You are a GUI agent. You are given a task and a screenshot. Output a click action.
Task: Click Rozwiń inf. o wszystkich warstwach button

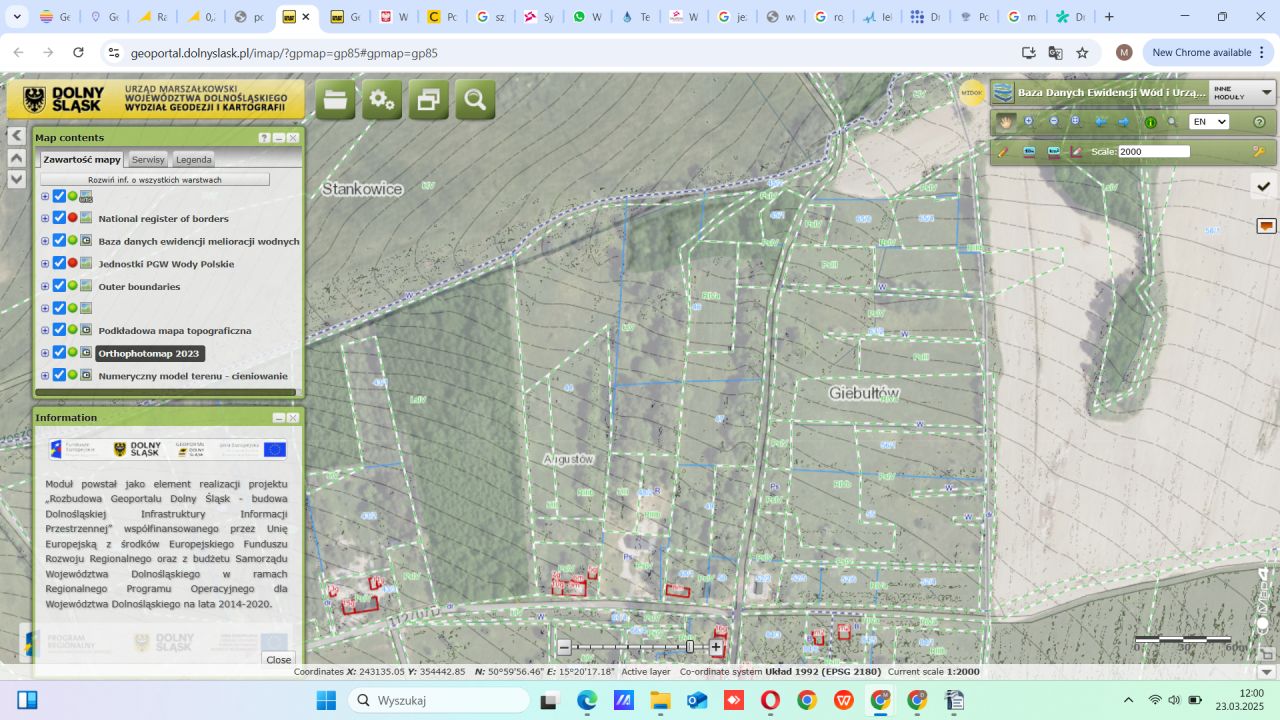155,180
